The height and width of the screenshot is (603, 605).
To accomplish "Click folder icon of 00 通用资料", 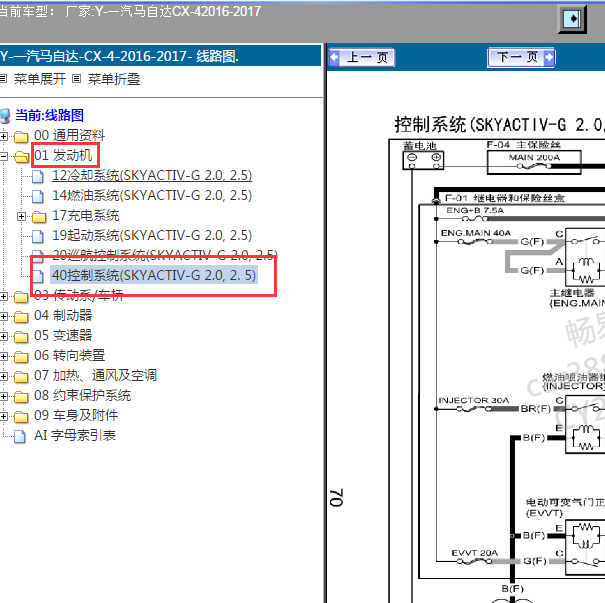I will [21, 137].
